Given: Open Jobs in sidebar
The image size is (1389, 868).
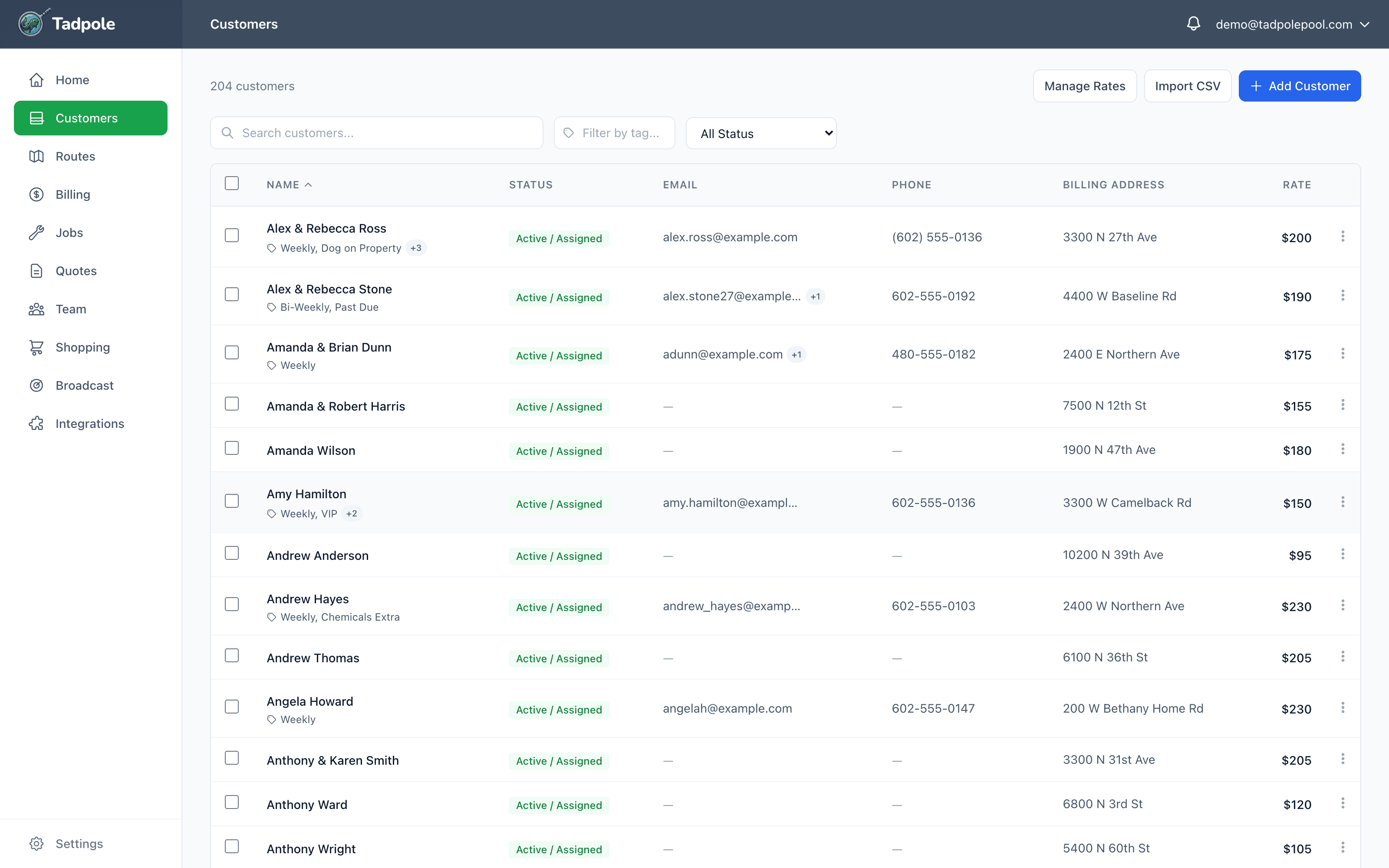Looking at the screenshot, I should coord(91,233).
